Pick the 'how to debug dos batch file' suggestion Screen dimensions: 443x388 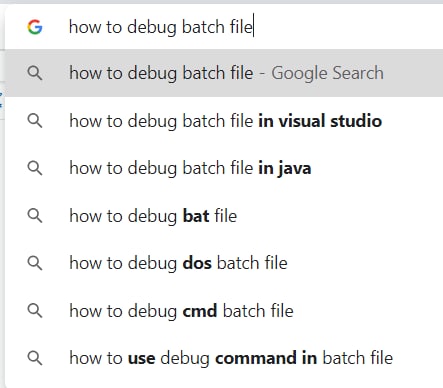pos(224,263)
